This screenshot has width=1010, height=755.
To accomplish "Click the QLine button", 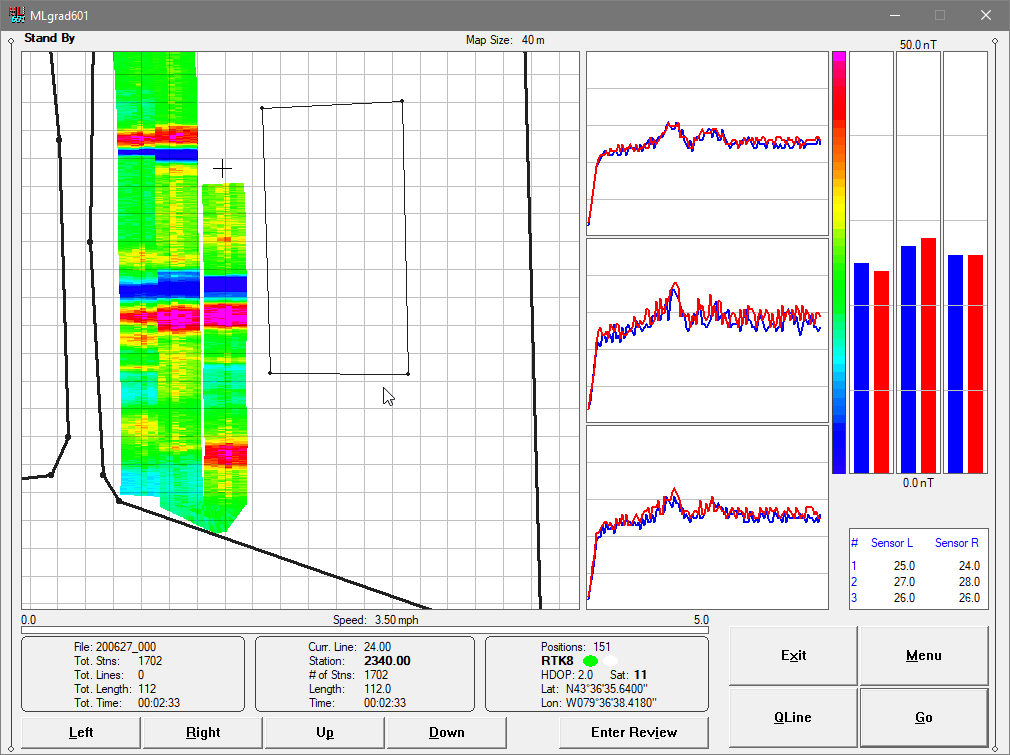I will pyautogui.click(x=794, y=717).
